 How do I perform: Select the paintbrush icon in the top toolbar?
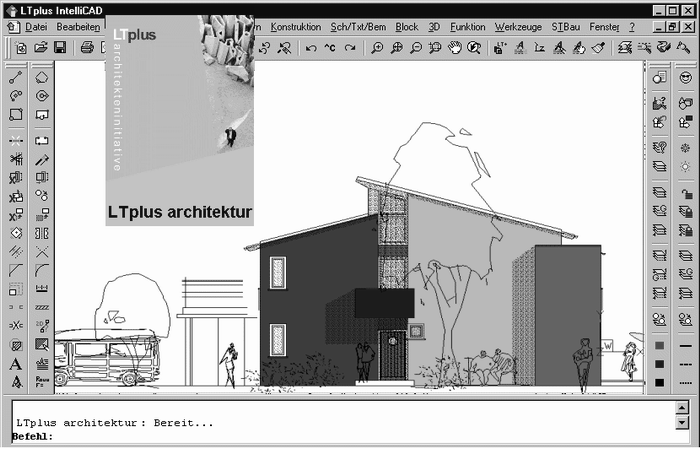[x=598, y=48]
